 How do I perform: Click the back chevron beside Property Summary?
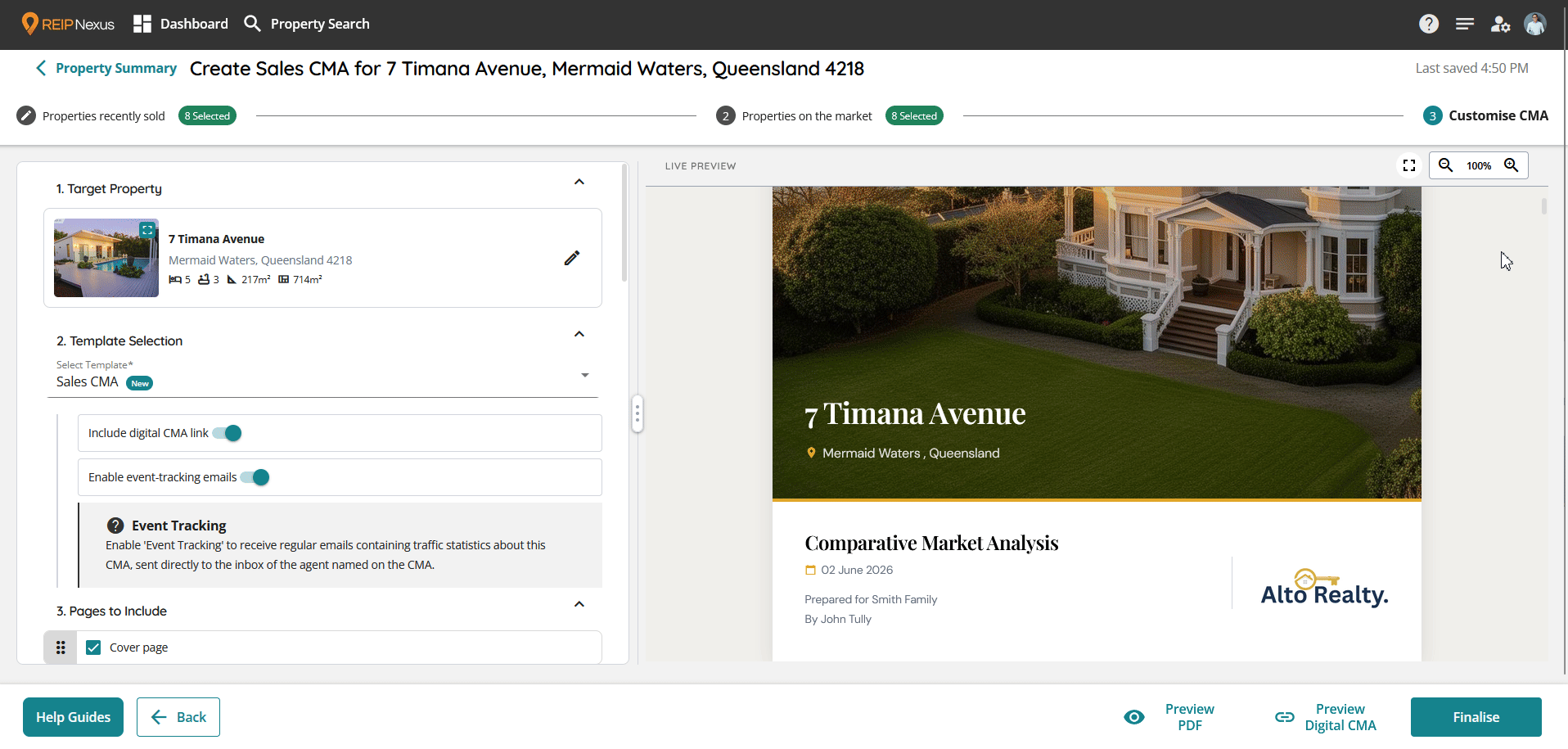41,68
